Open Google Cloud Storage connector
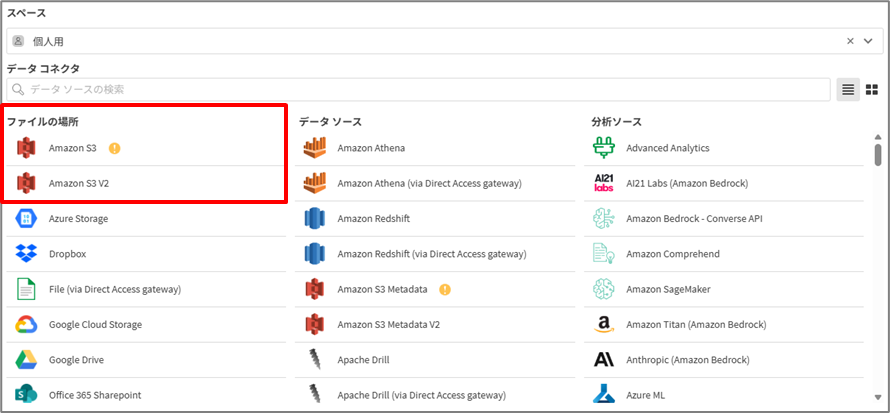890x413 pixels. (x=95, y=325)
